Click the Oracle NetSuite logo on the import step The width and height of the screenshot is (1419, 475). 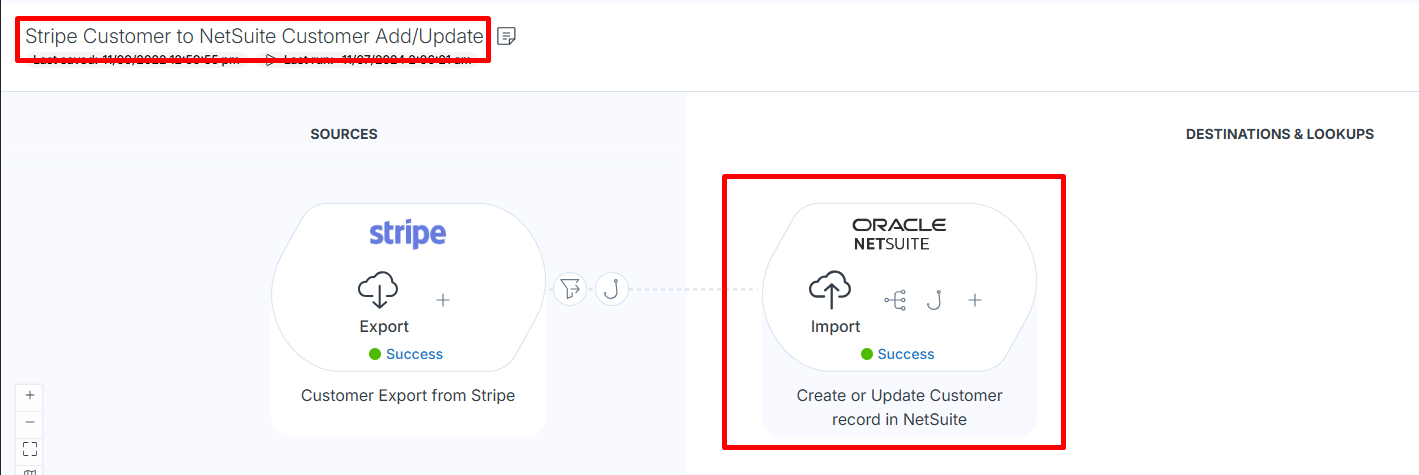point(899,234)
